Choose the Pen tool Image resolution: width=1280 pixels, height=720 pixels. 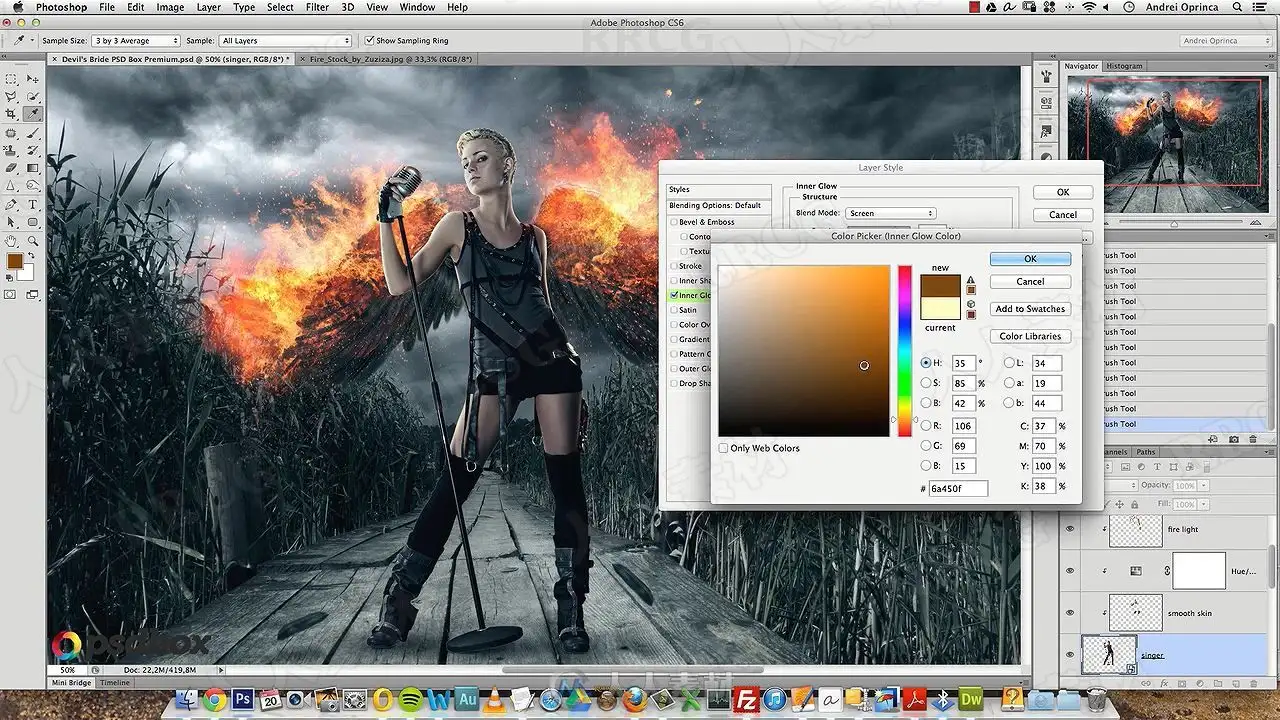[x=11, y=204]
